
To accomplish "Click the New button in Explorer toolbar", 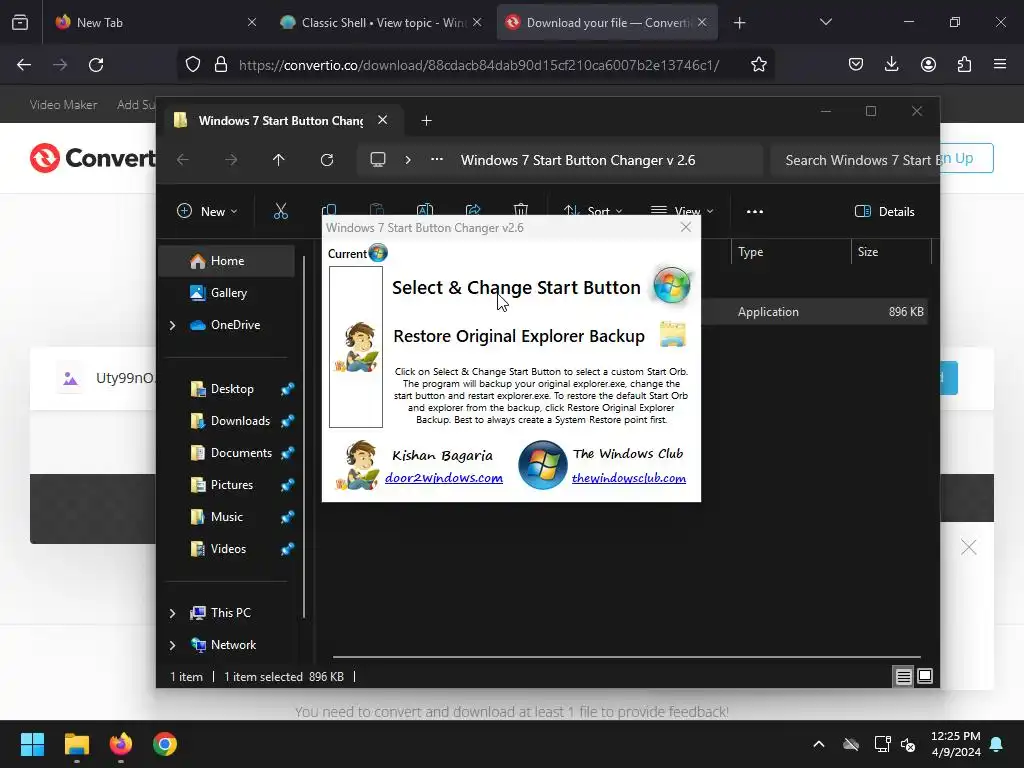I will (x=207, y=211).
